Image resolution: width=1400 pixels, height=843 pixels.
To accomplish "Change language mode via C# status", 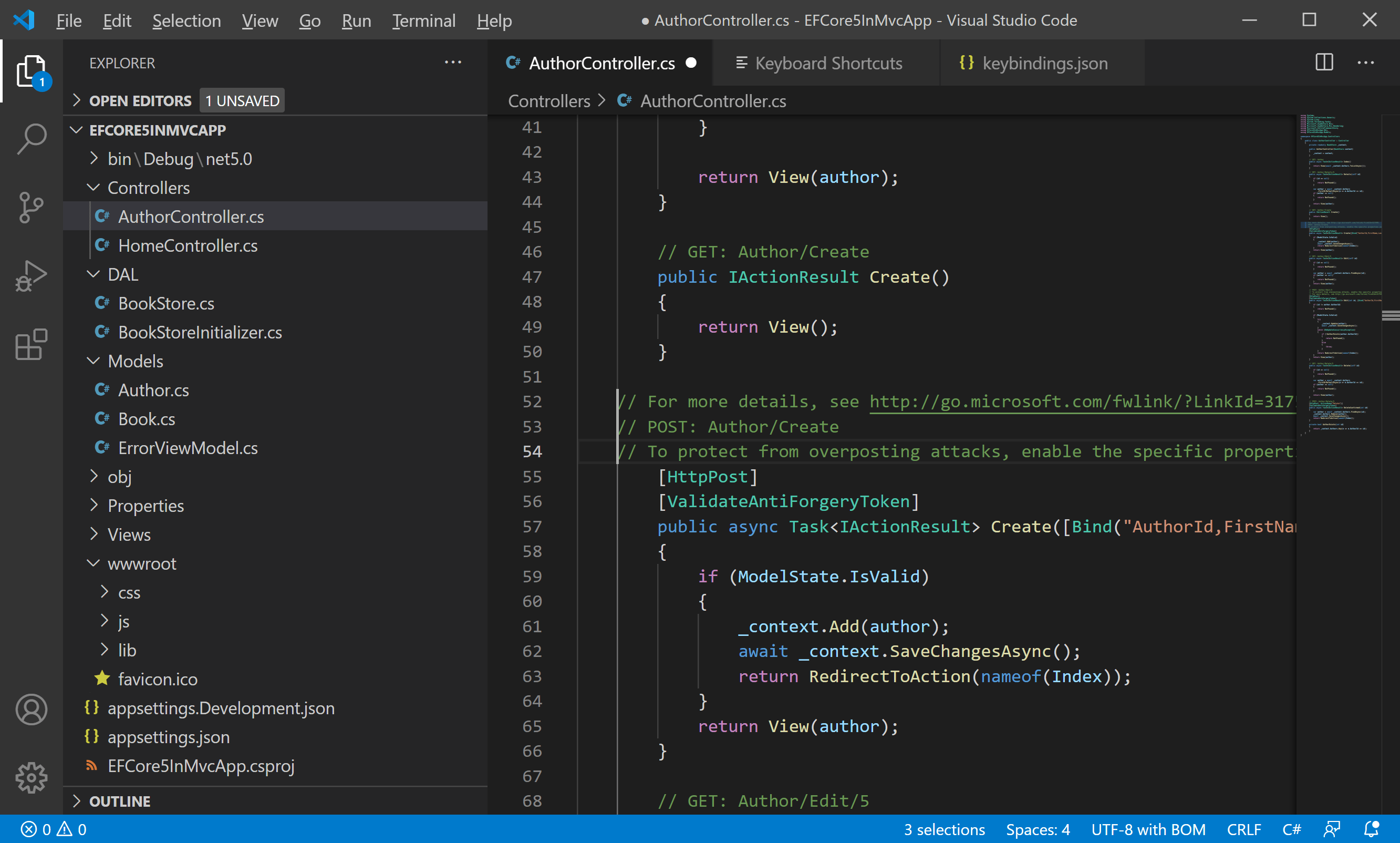I will pos(1292,829).
